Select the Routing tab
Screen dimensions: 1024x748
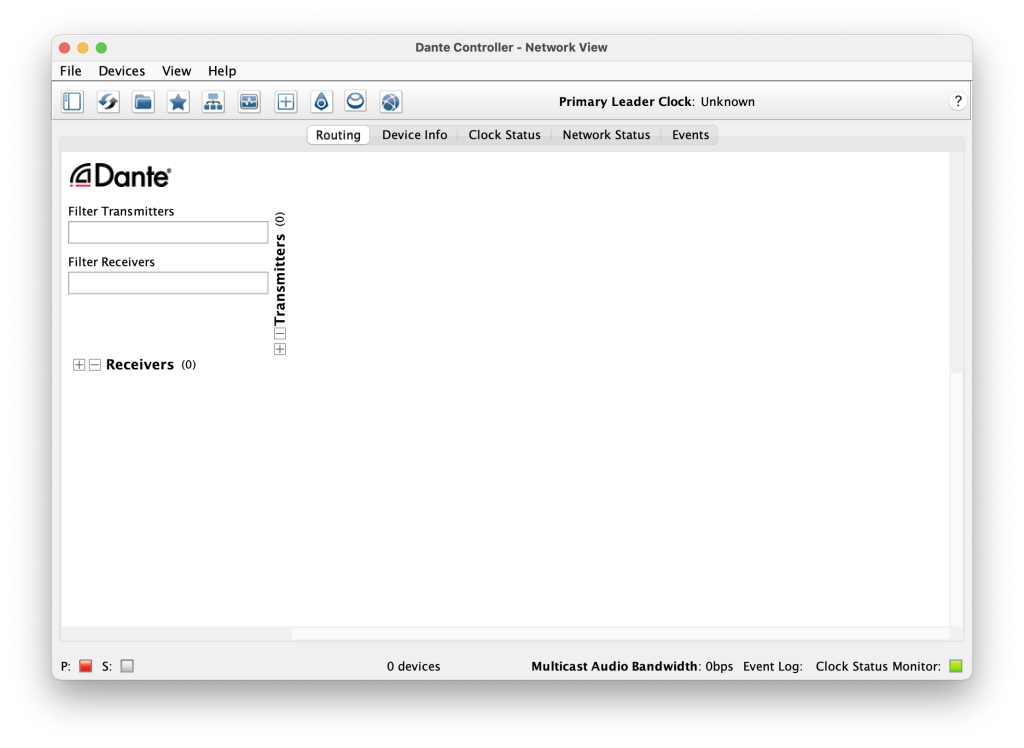tap(338, 135)
